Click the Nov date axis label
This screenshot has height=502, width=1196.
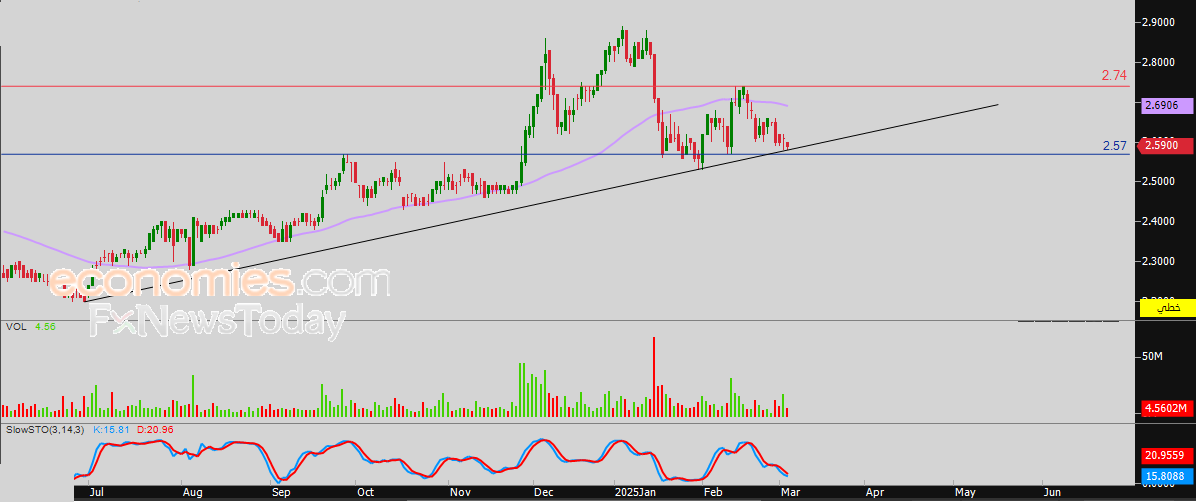coord(458,493)
